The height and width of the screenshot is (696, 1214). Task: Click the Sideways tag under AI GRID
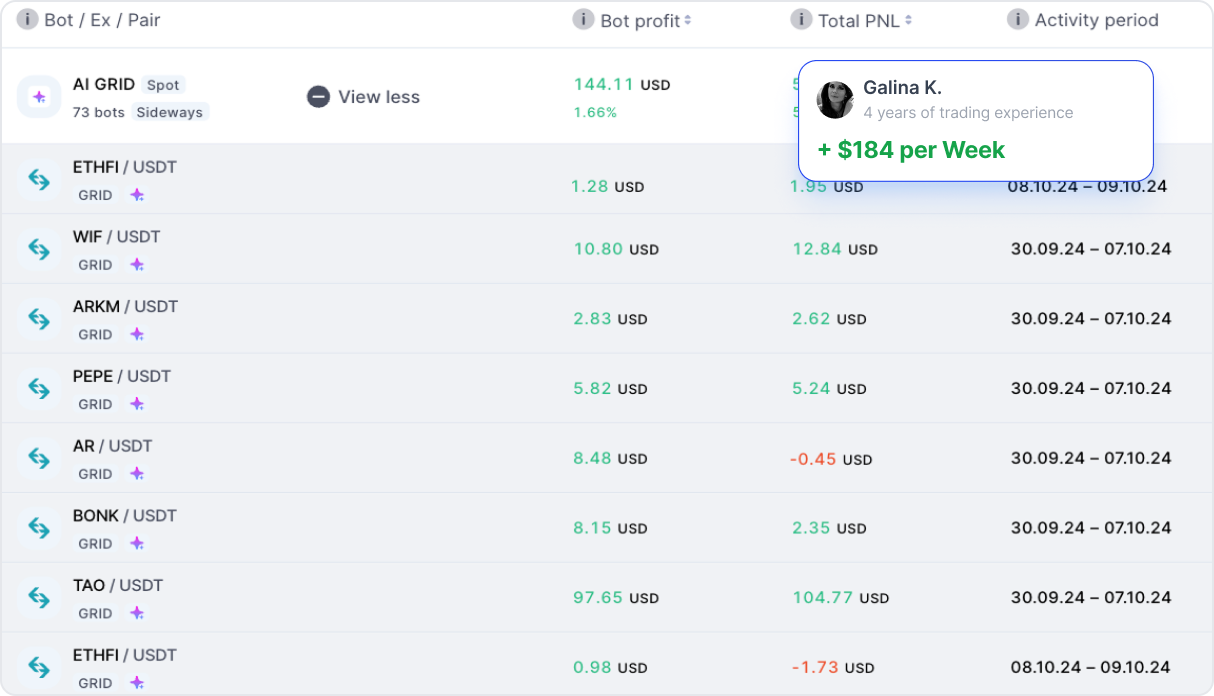pyautogui.click(x=170, y=112)
